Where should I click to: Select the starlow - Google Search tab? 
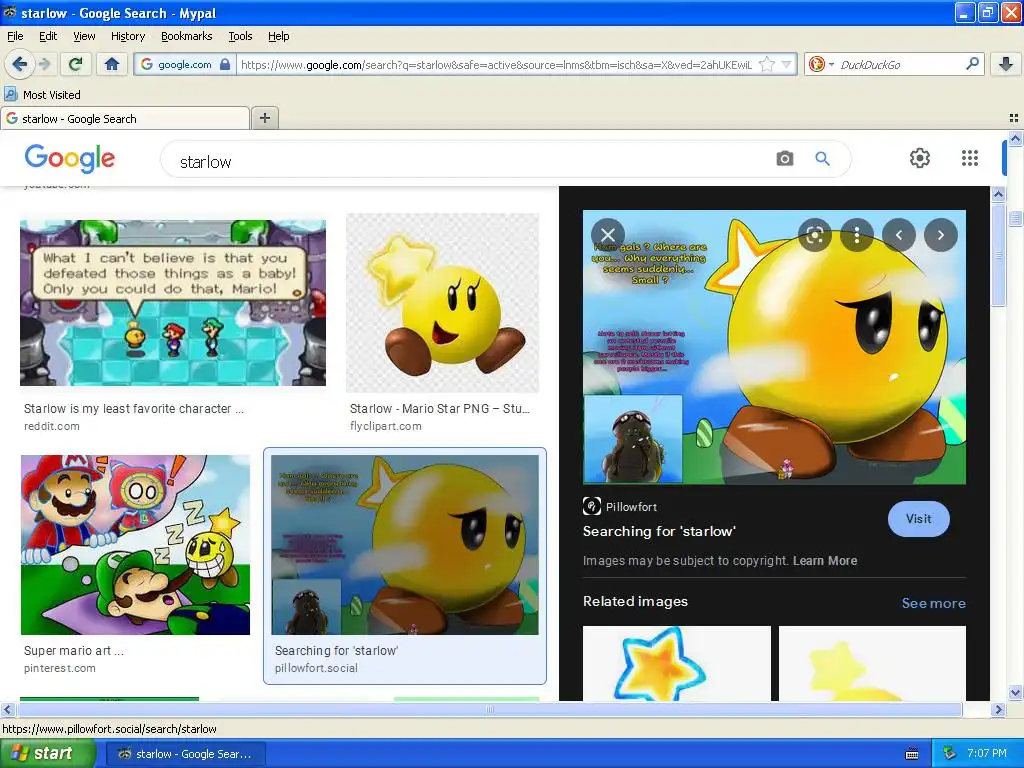coord(125,118)
